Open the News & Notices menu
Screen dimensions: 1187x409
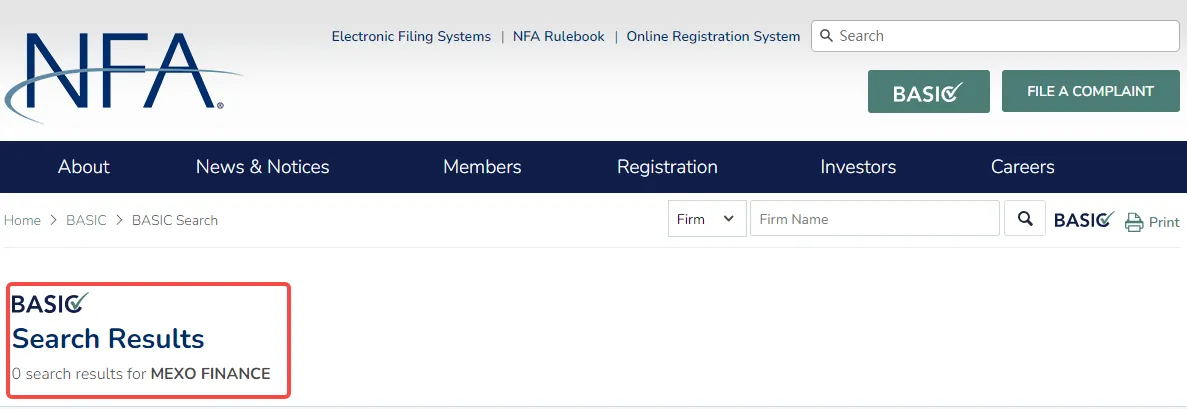[263, 167]
